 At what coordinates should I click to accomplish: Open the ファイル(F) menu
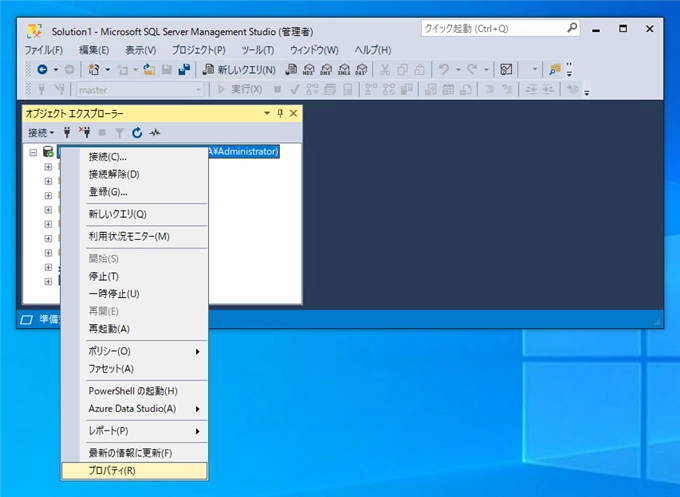point(43,50)
